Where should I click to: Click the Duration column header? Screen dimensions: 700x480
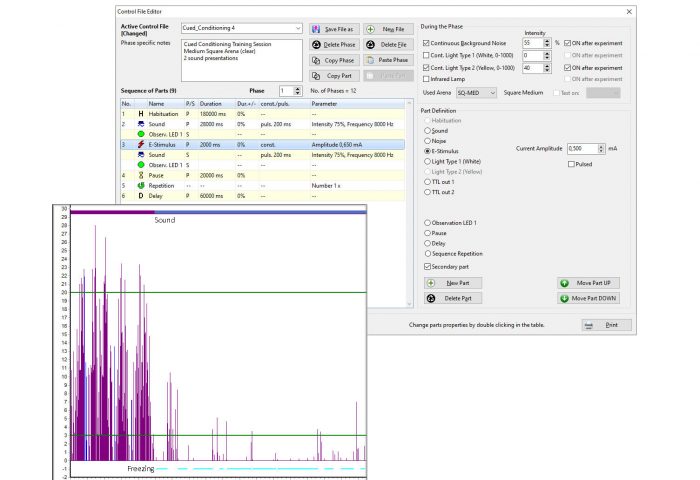click(x=211, y=103)
